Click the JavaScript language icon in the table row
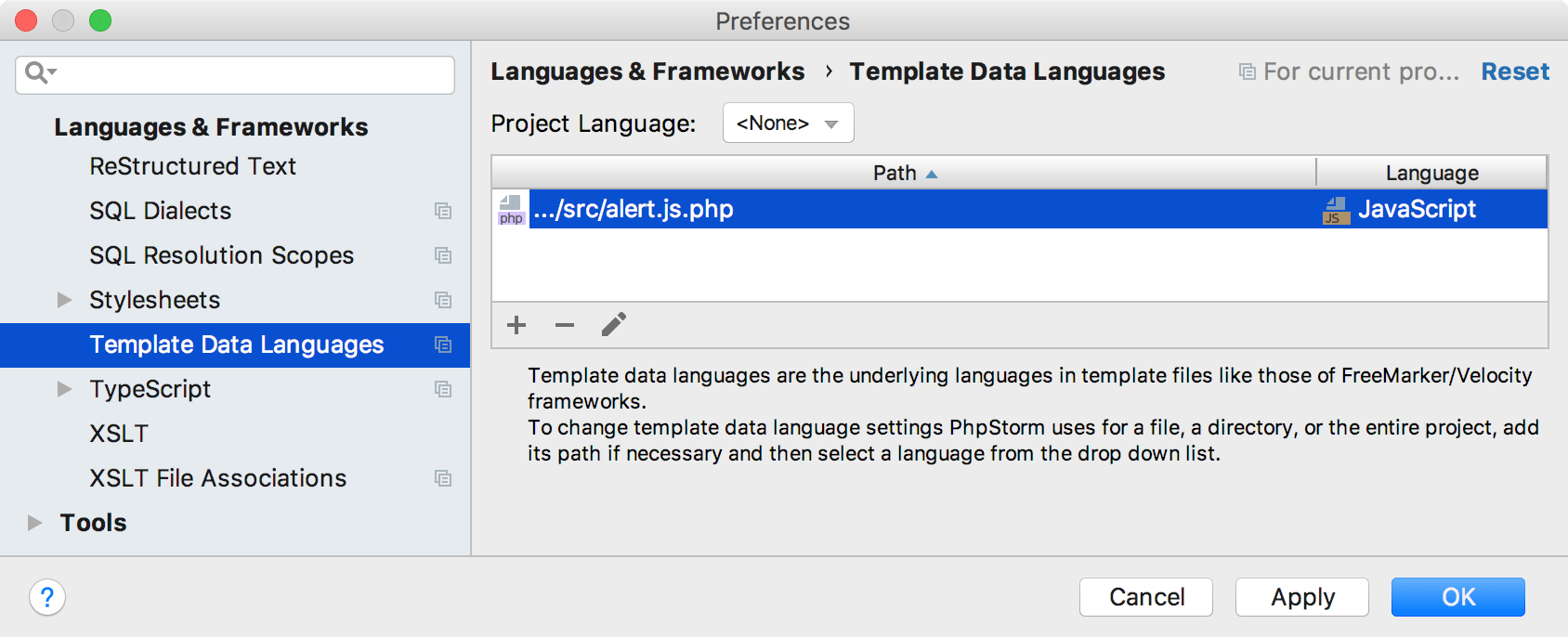The width and height of the screenshot is (1568, 637). click(x=1335, y=209)
